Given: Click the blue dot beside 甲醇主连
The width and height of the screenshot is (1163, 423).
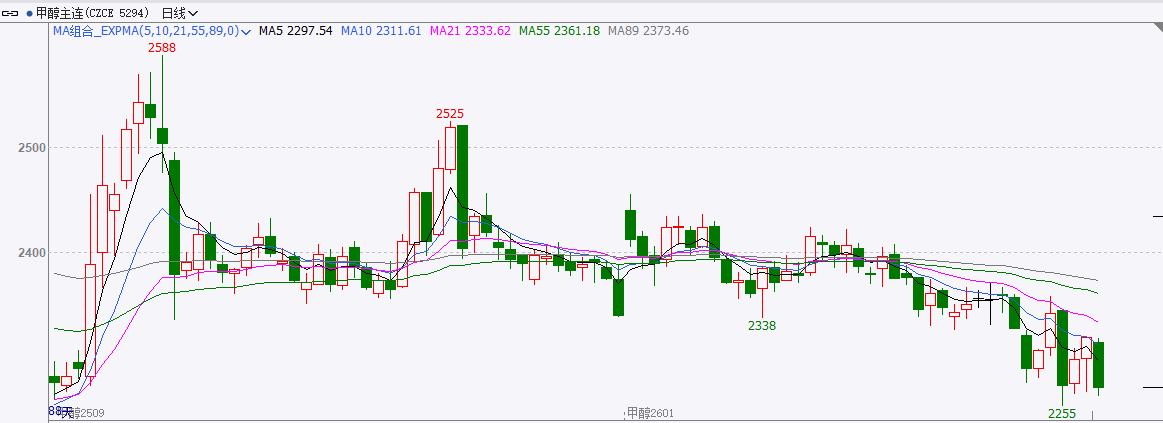Looking at the screenshot, I should 29,13.
